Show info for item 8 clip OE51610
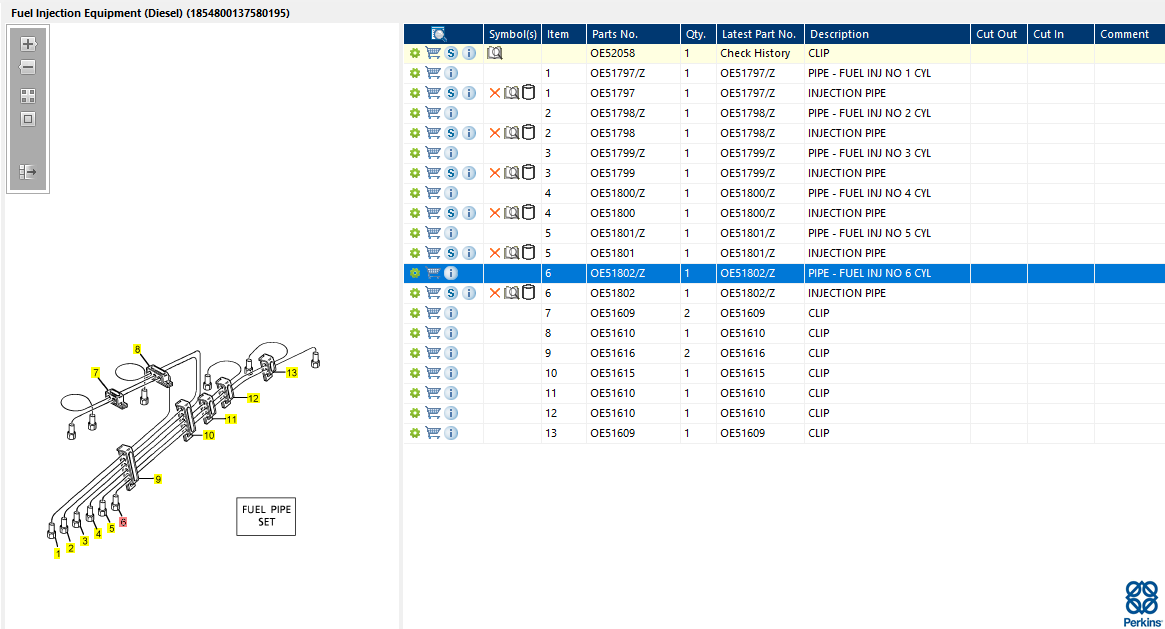This screenshot has width=1165, height=629. (x=451, y=333)
